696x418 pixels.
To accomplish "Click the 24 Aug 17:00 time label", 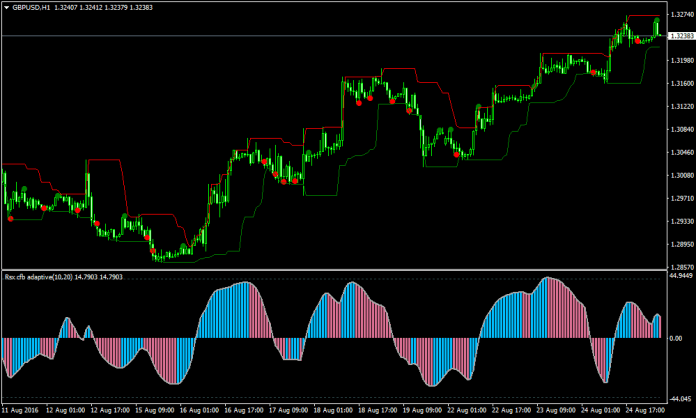I will pyautogui.click(x=638, y=410).
